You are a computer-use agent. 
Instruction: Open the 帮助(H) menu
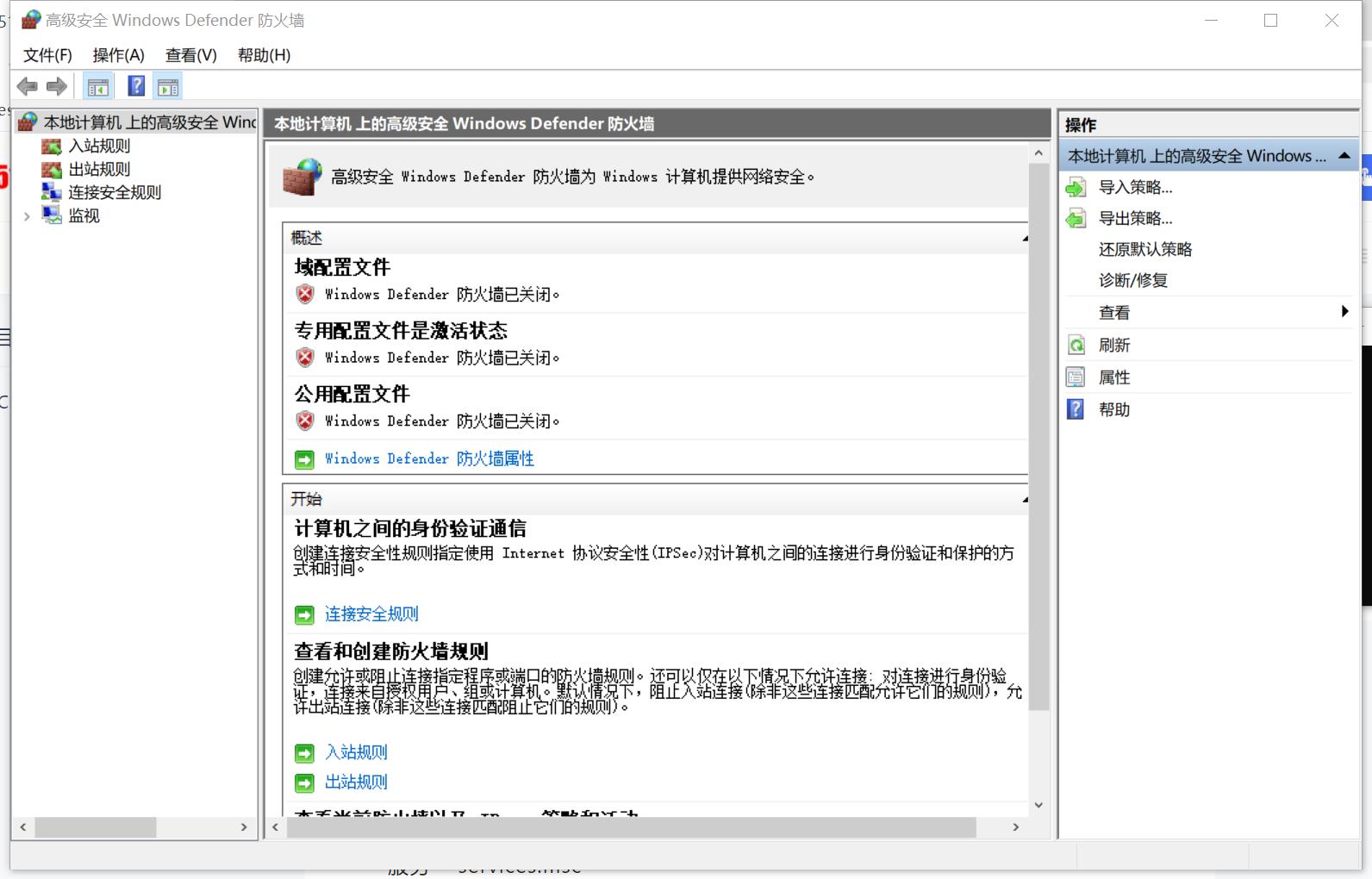tap(264, 55)
